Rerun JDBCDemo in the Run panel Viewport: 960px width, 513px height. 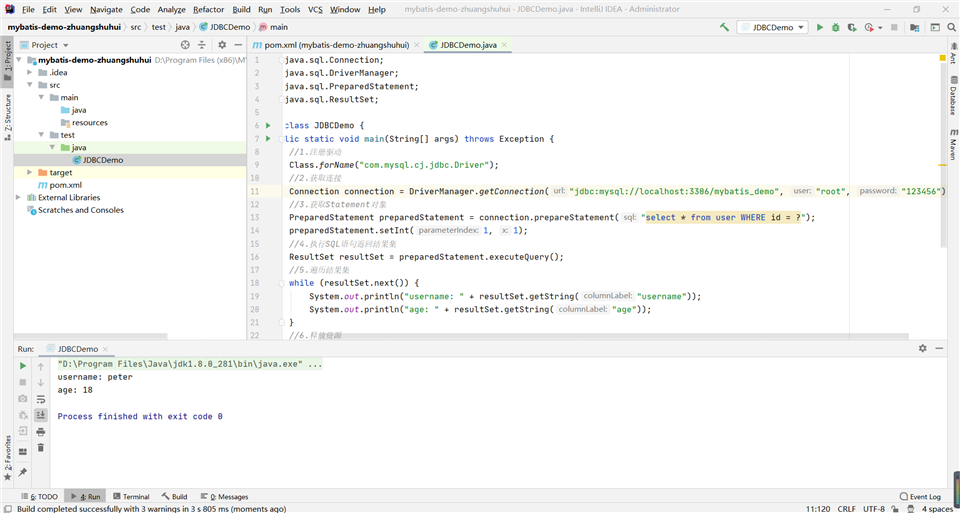click(x=23, y=365)
